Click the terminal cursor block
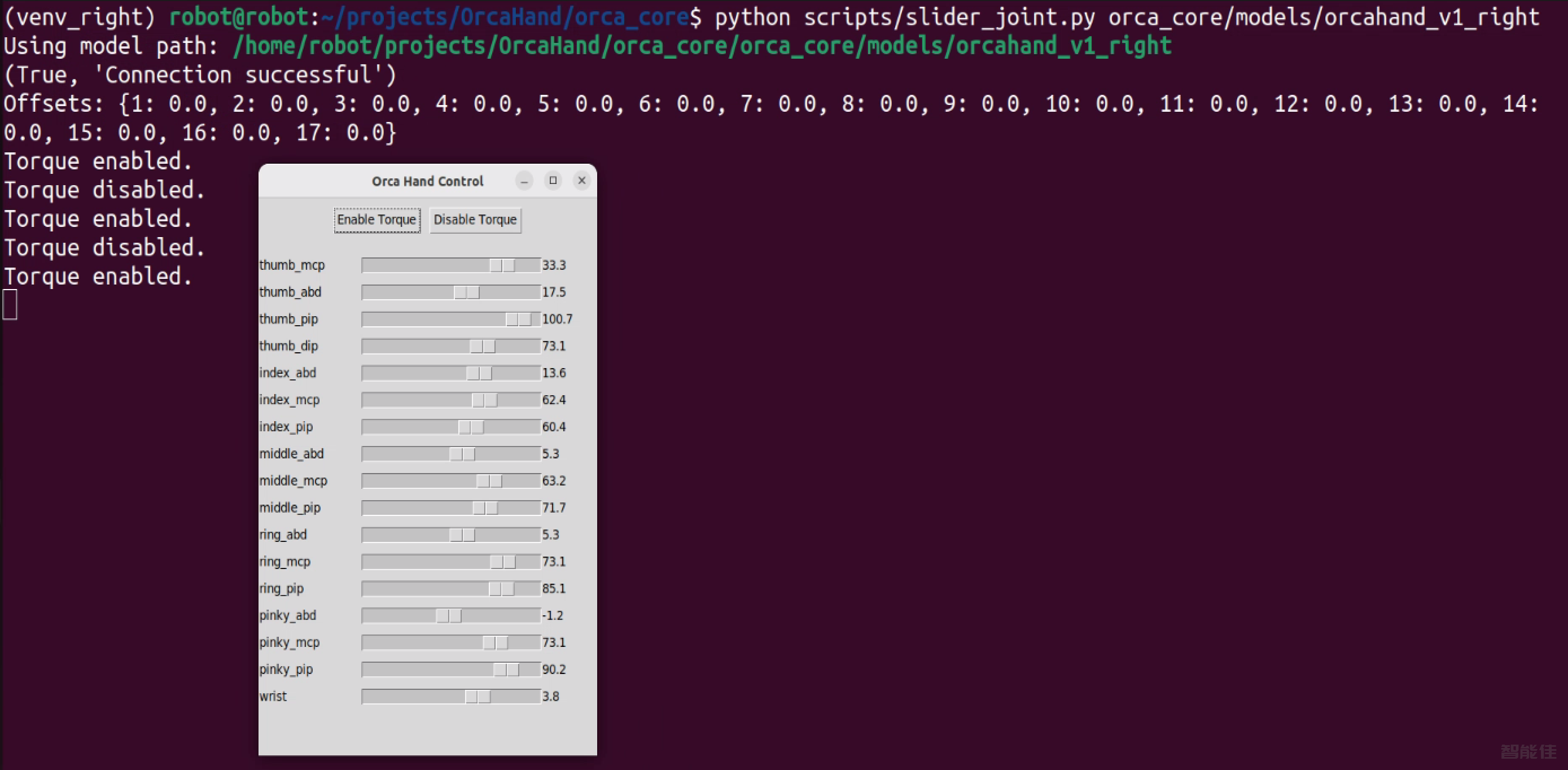This screenshot has height=770, width=1568. point(10,305)
